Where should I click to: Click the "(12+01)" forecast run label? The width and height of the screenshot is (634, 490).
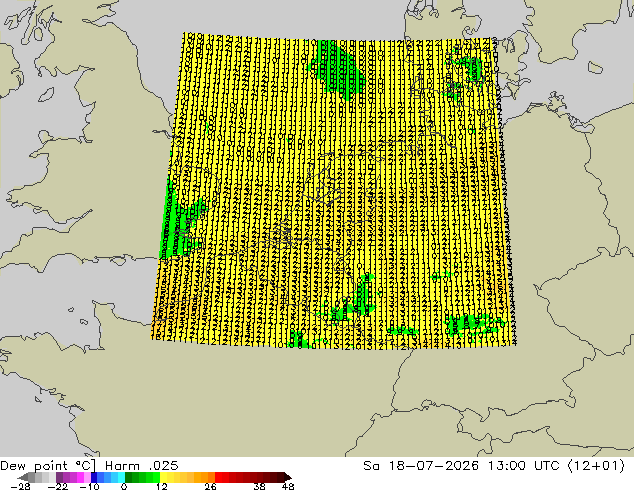[x=596, y=466]
